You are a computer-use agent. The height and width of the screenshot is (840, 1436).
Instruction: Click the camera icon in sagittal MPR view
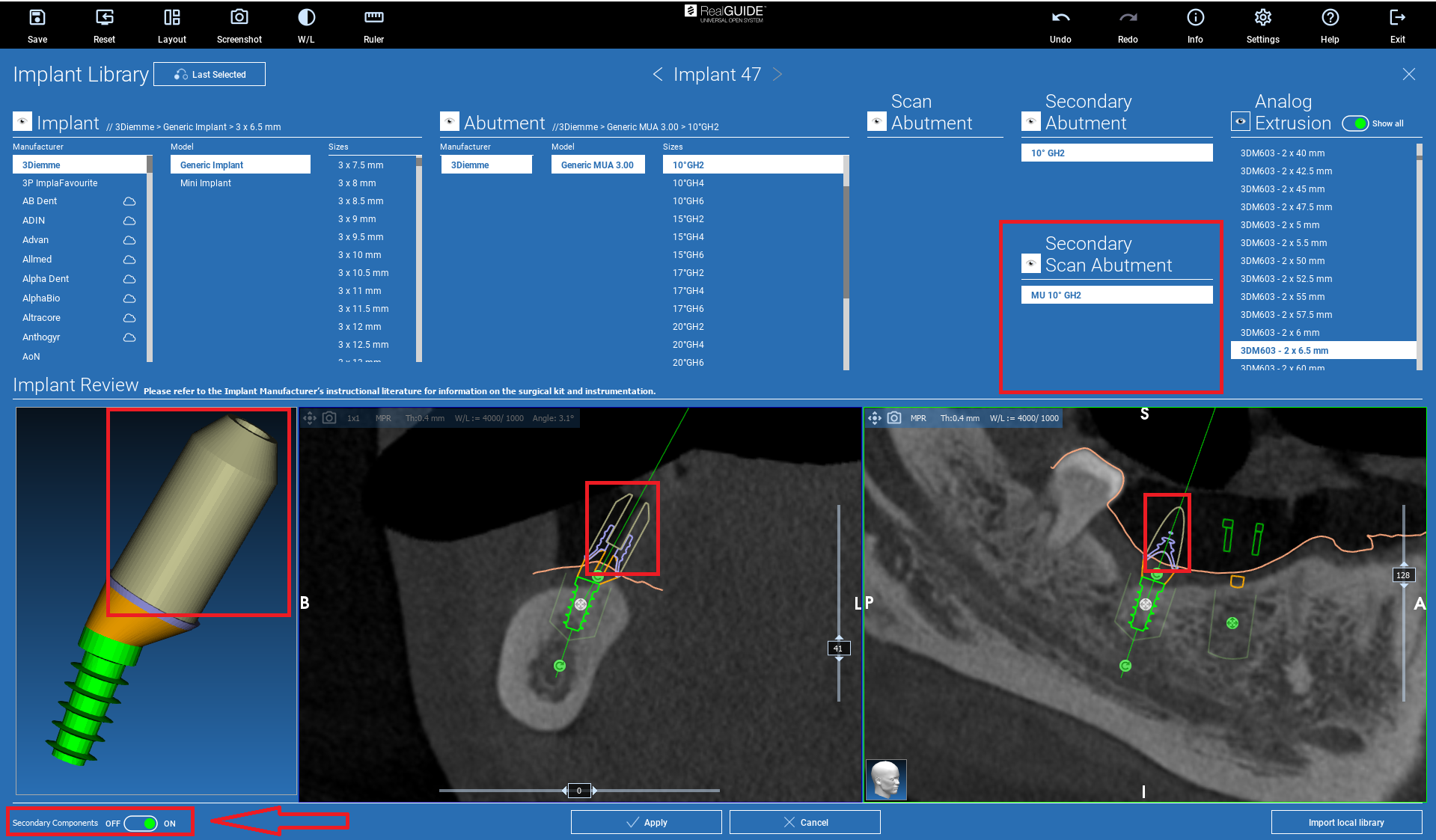893,418
